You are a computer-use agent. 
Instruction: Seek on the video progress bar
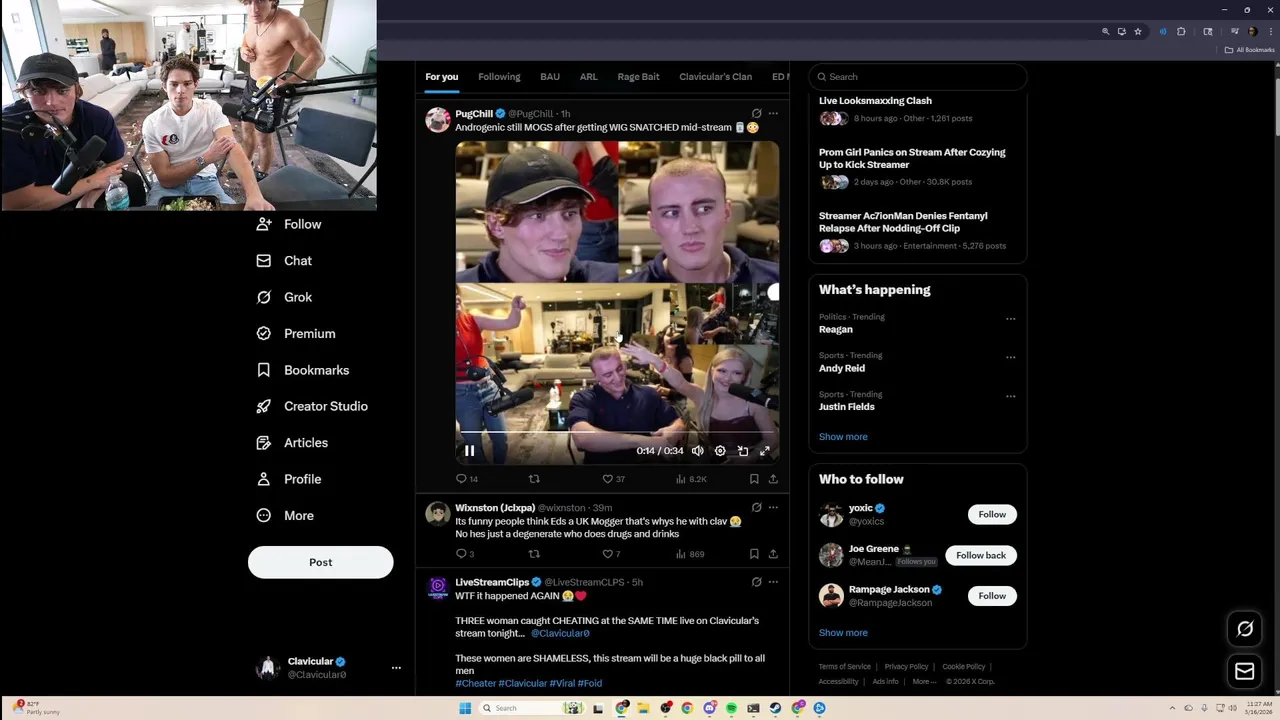click(617, 432)
